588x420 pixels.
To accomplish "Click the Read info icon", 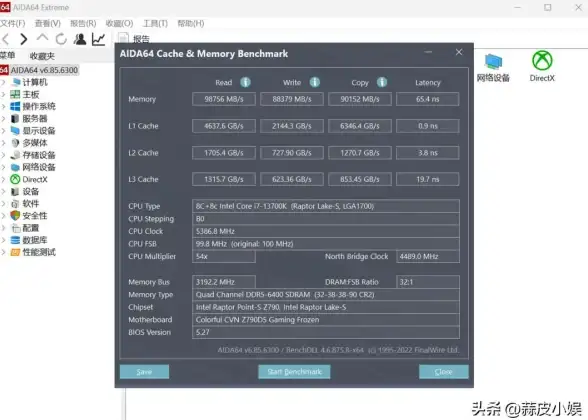I will [245, 82].
